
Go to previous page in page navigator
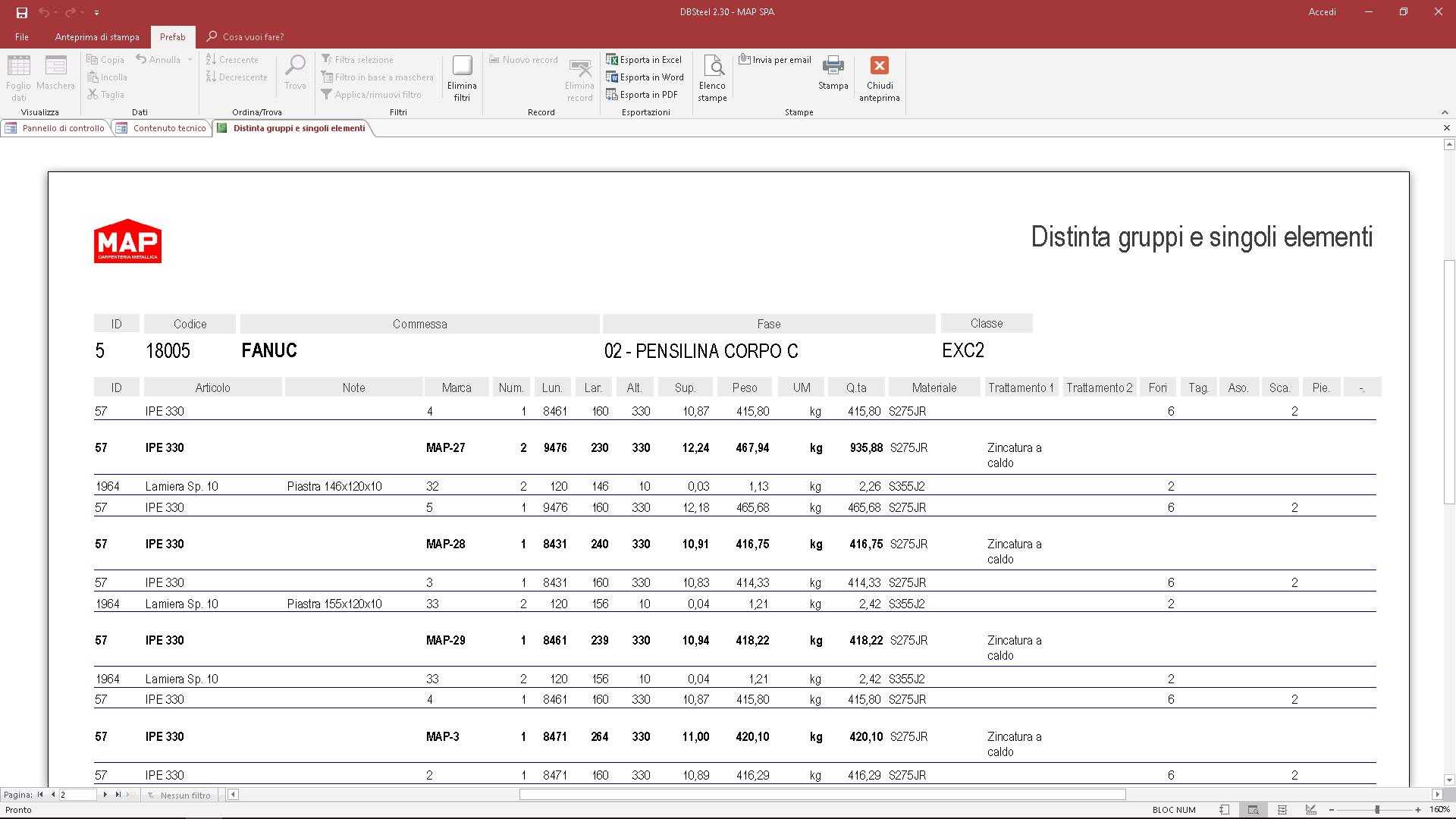(52, 795)
